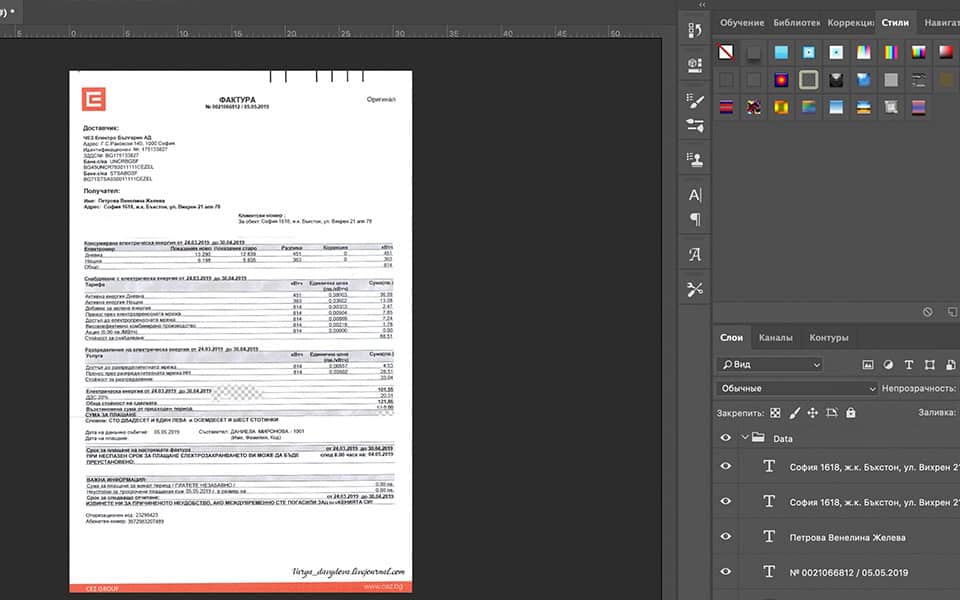This screenshot has height=600, width=960.
Task: Open the Paragraph panel icon
Action: 695,219
